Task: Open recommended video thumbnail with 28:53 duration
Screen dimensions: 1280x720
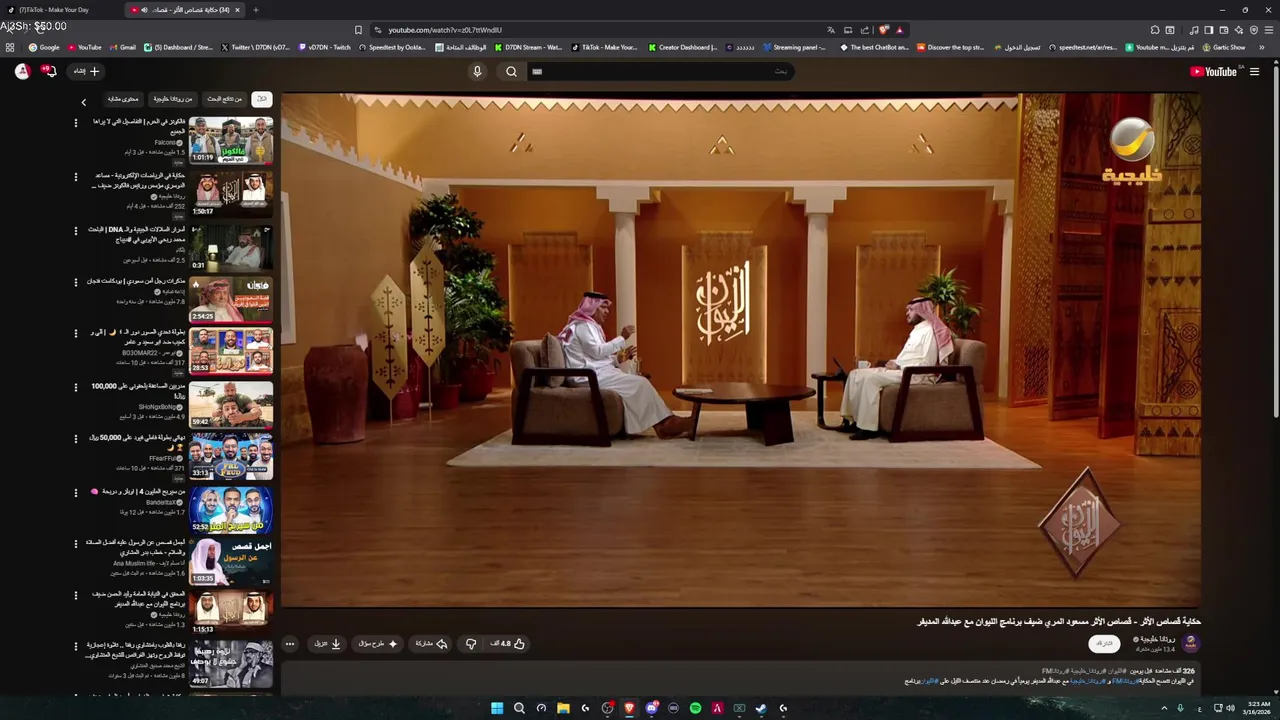Action: tap(231, 351)
